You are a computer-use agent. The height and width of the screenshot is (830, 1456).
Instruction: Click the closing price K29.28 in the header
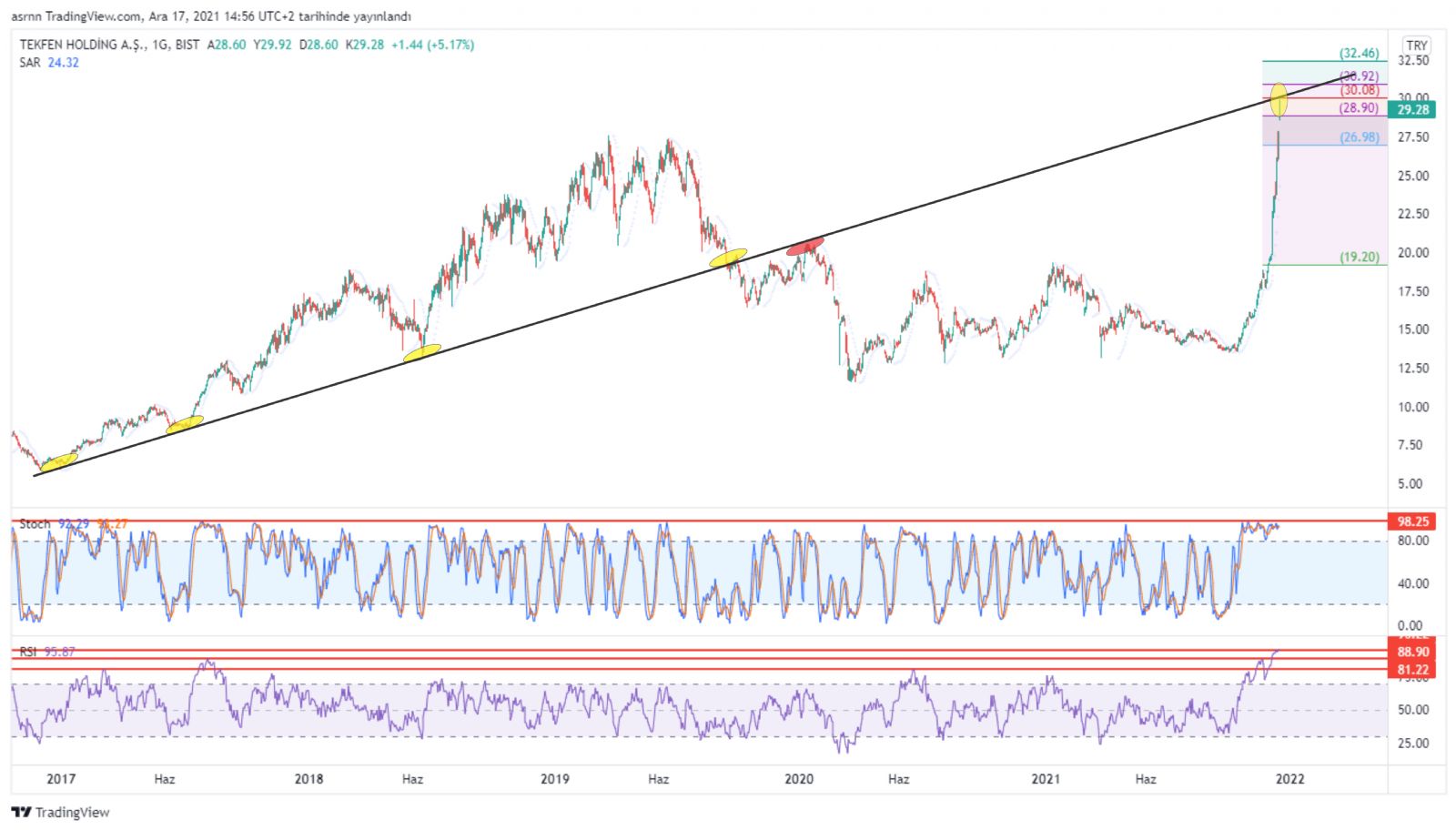(x=365, y=45)
